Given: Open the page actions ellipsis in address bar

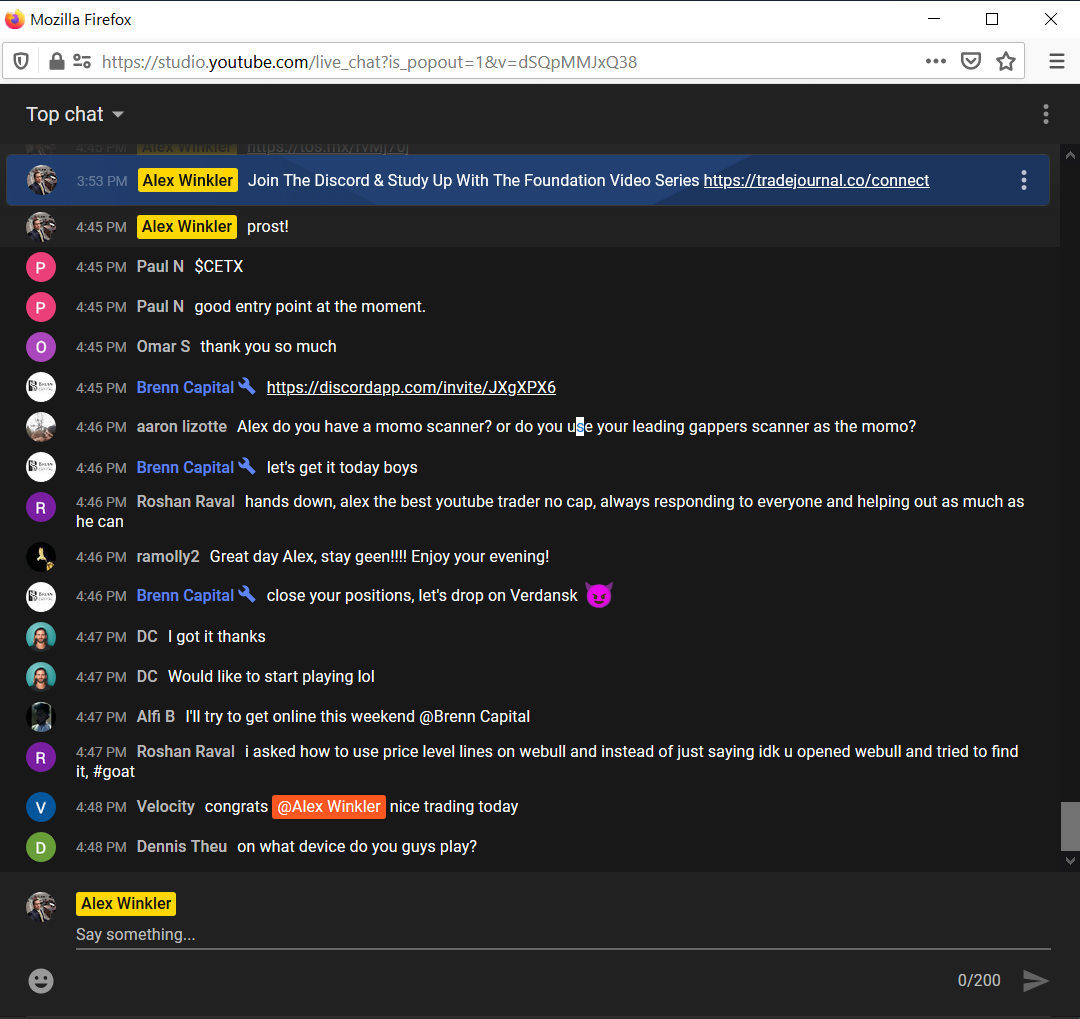Looking at the screenshot, I should [x=936, y=60].
